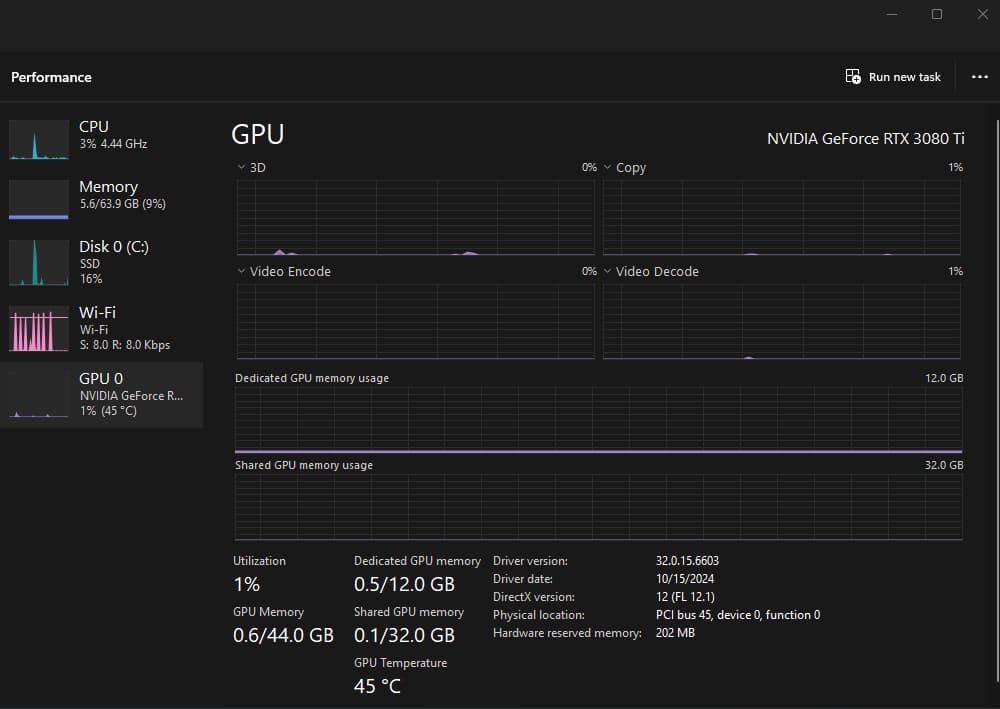Click the Dedicated GPU memory usage graph

click(x=598, y=421)
